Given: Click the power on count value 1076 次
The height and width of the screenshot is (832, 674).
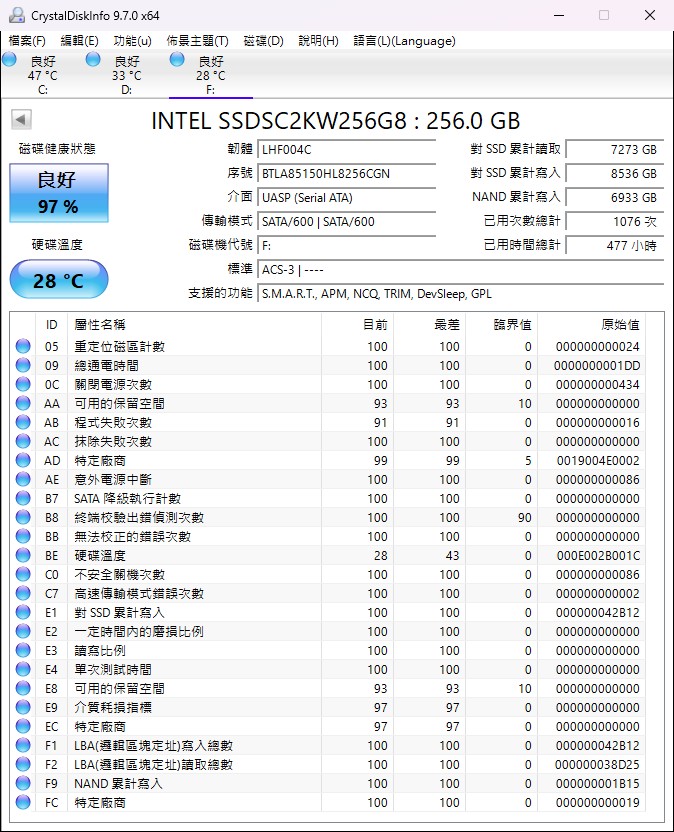Looking at the screenshot, I should tap(615, 221).
